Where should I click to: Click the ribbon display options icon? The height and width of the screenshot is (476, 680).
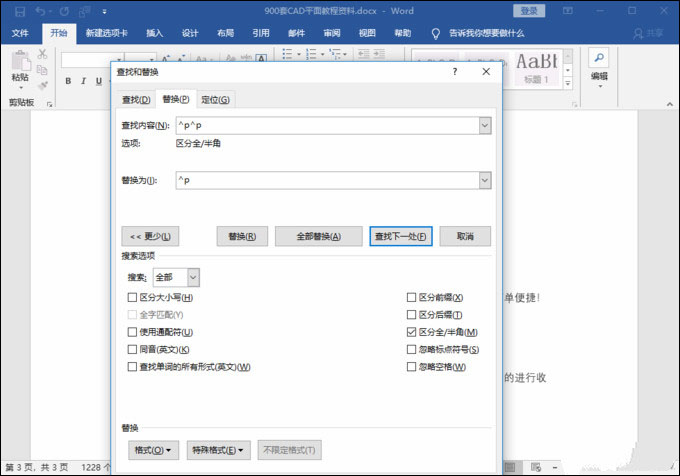(568, 11)
